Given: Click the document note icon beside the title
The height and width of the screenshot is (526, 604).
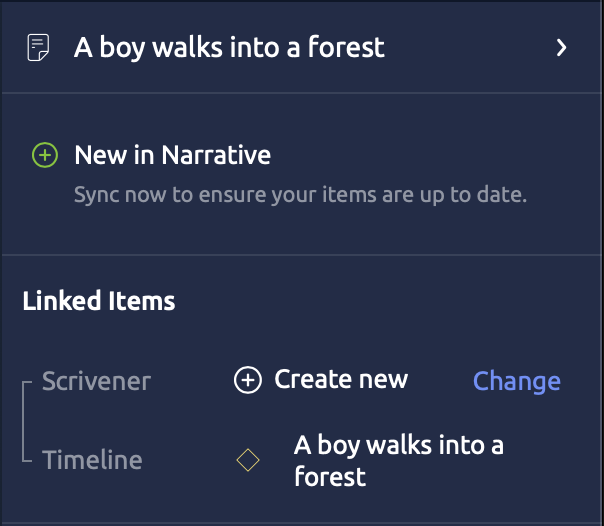Looking at the screenshot, I should [x=39, y=47].
